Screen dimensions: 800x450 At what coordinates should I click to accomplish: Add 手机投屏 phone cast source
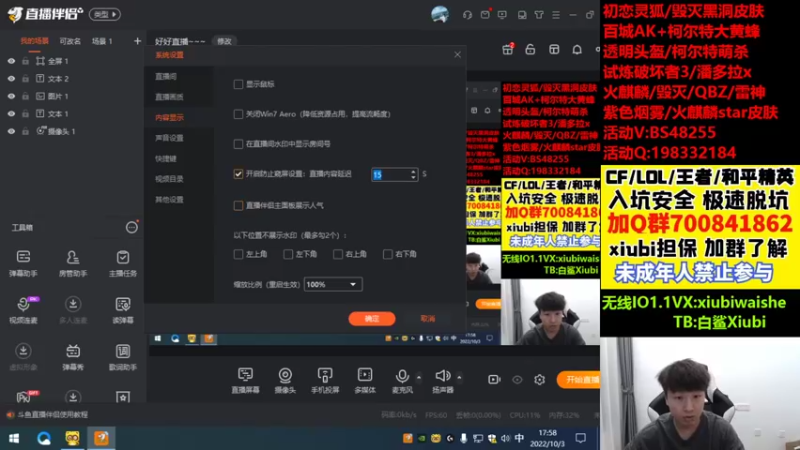325,380
